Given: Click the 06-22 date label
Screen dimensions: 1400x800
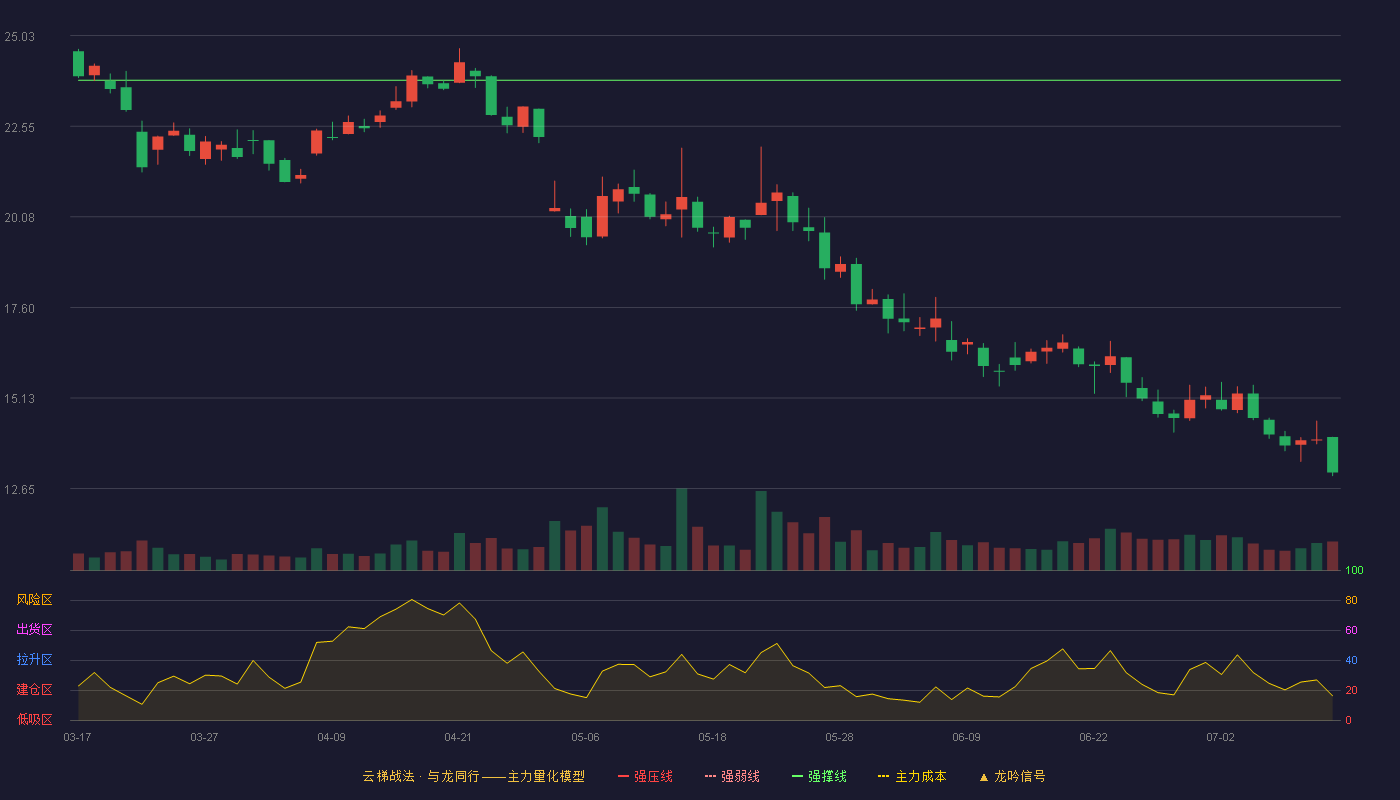Looking at the screenshot, I should point(1093,737).
